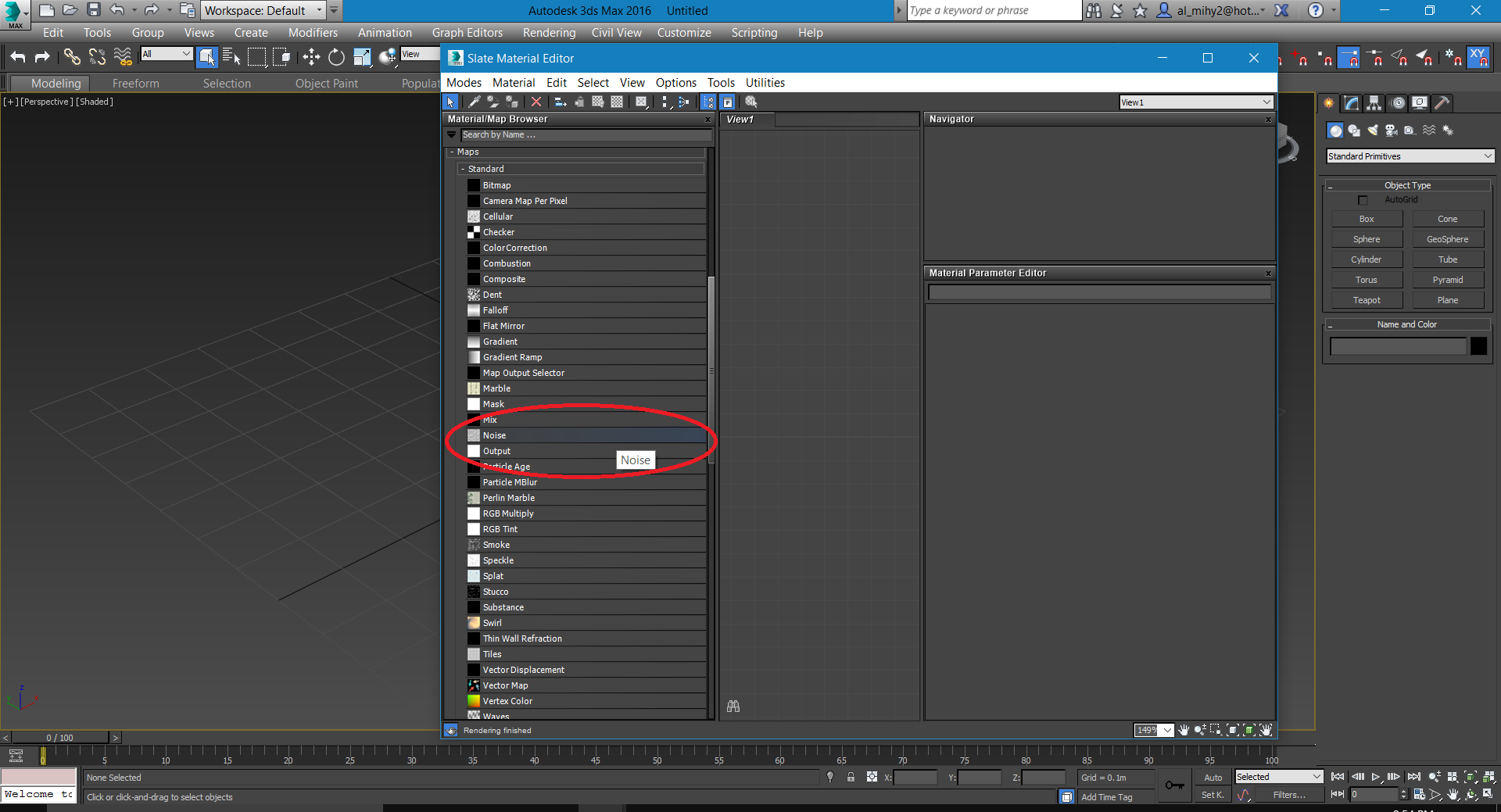Viewport: 1501px width, 812px height.
Task: Open the Hierarchy command panel tab
Action: (1374, 102)
